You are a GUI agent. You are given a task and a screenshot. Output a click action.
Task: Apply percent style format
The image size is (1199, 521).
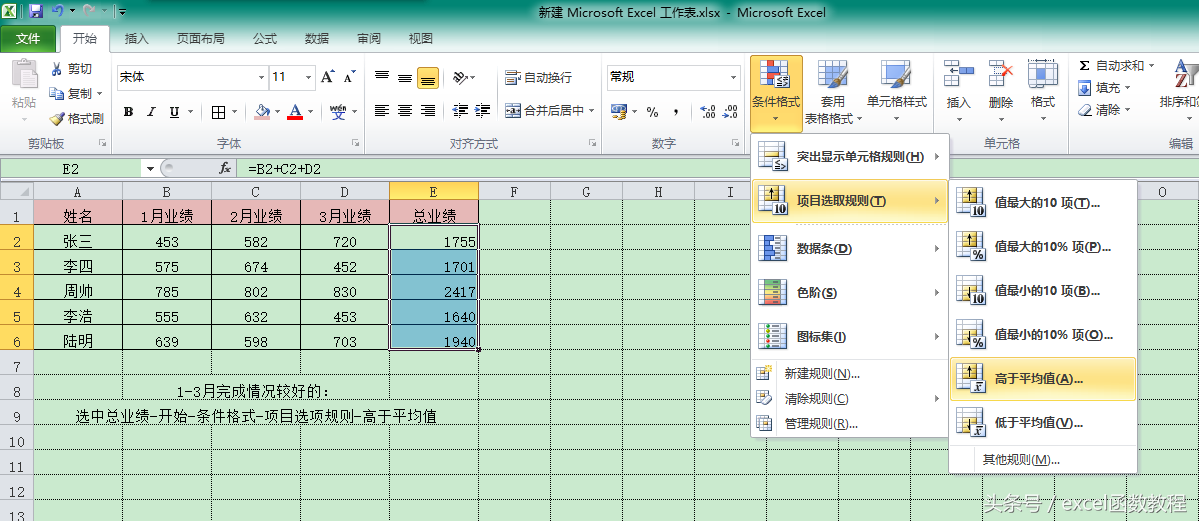[652, 112]
